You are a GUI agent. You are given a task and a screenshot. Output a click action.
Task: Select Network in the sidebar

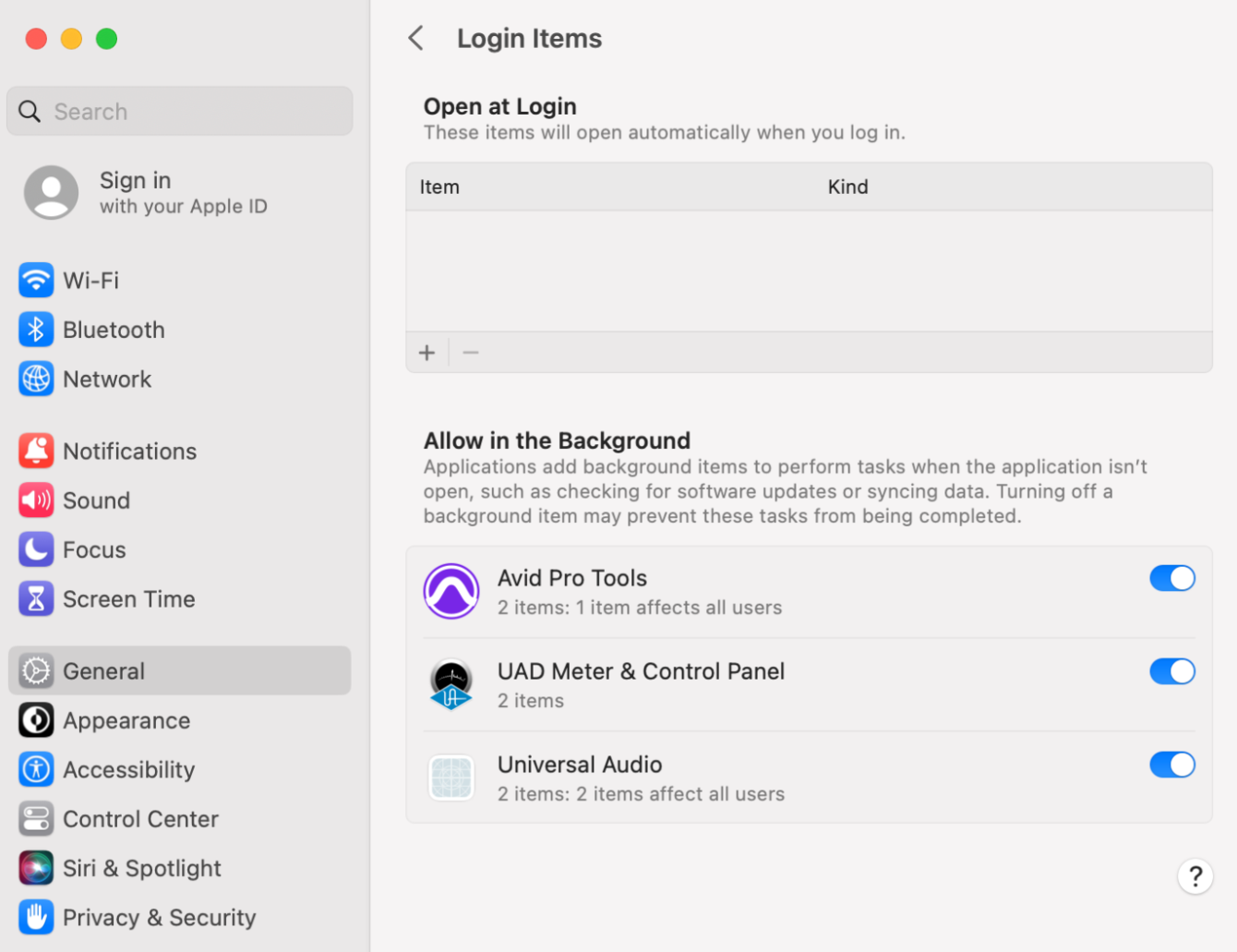click(179, 379)
